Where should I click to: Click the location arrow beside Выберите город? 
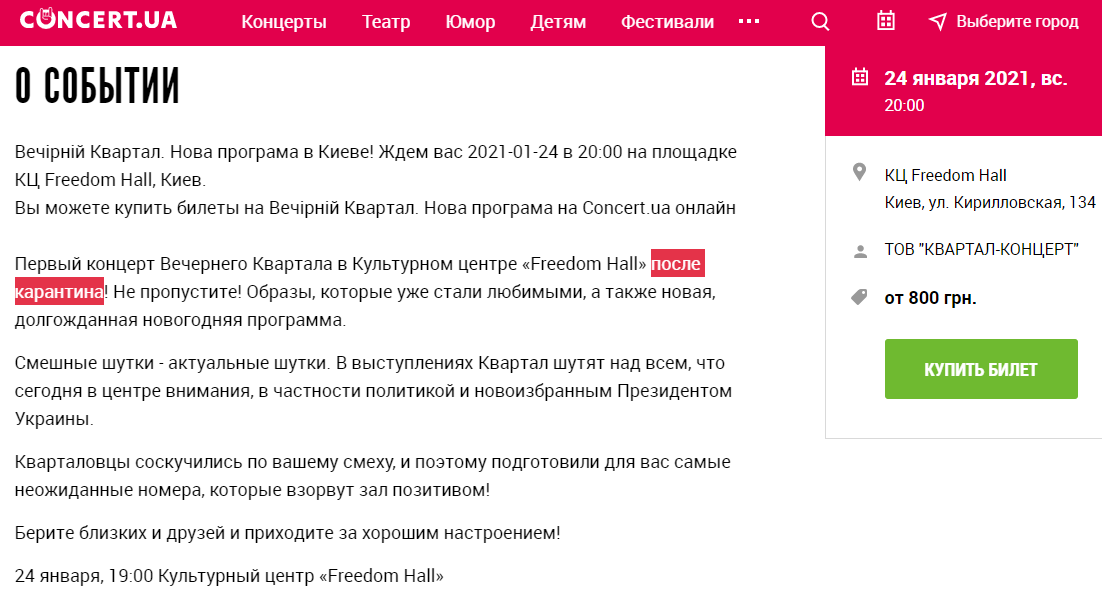937,20
